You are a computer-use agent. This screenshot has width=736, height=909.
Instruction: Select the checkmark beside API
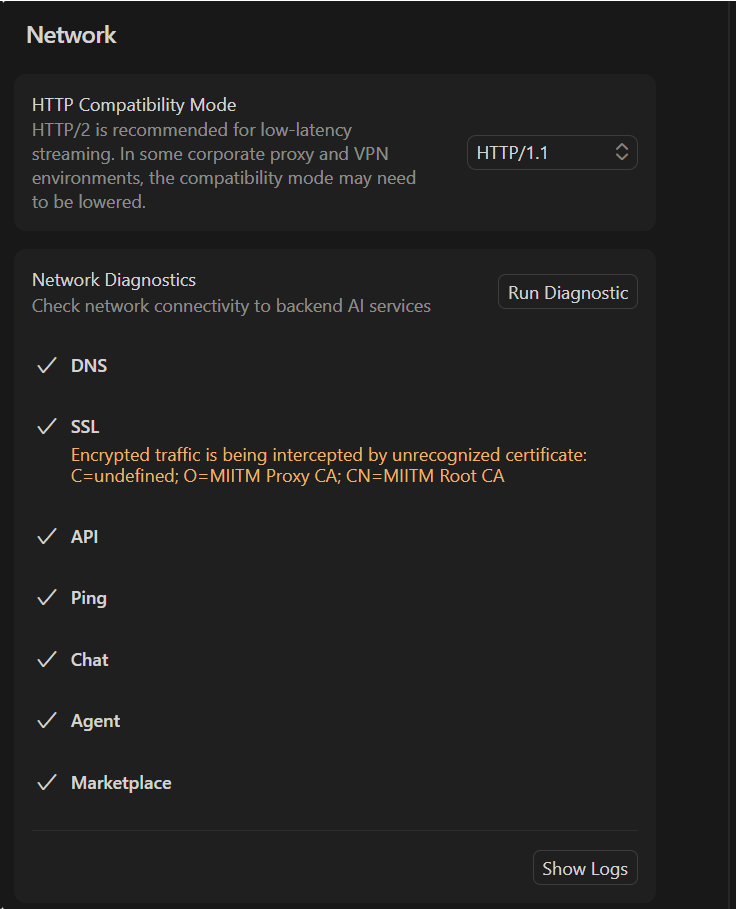tap(46, 537)
